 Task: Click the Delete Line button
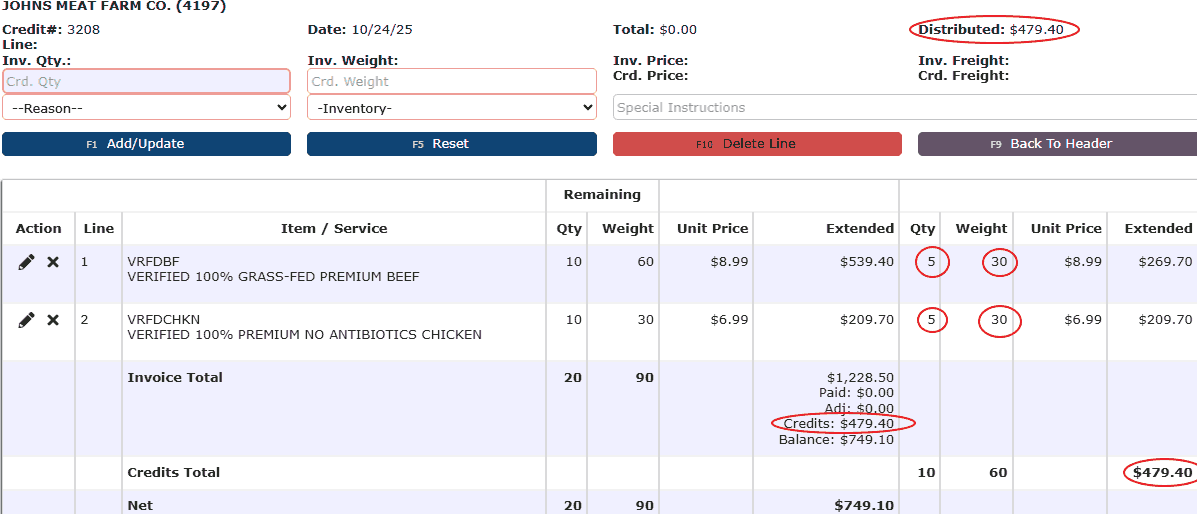(x=757, y=144)
